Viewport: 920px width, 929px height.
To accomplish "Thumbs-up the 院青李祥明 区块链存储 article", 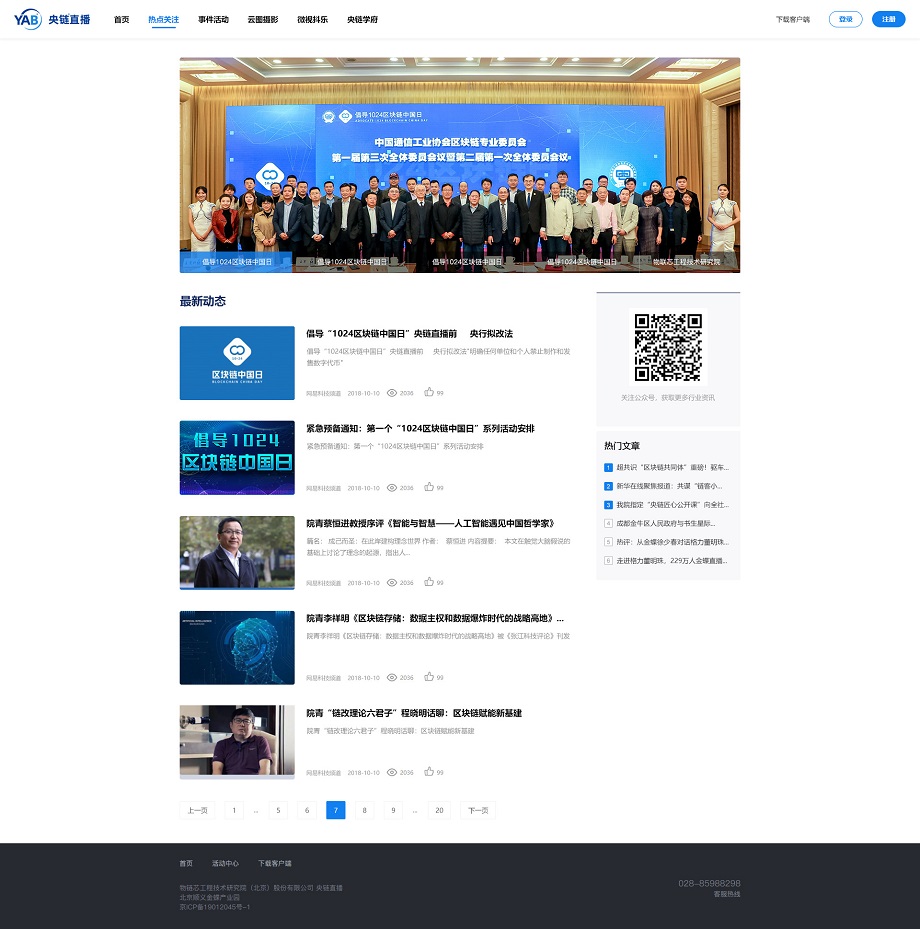I will pyautogui.click(x=429, y=677).
